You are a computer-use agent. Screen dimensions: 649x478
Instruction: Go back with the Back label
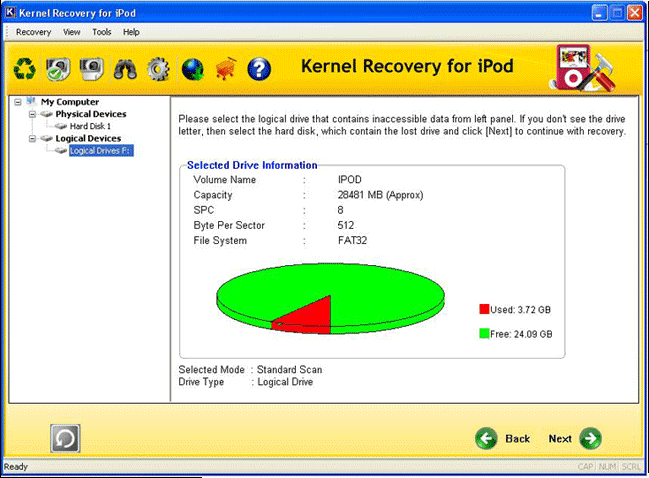click(517, 439)
